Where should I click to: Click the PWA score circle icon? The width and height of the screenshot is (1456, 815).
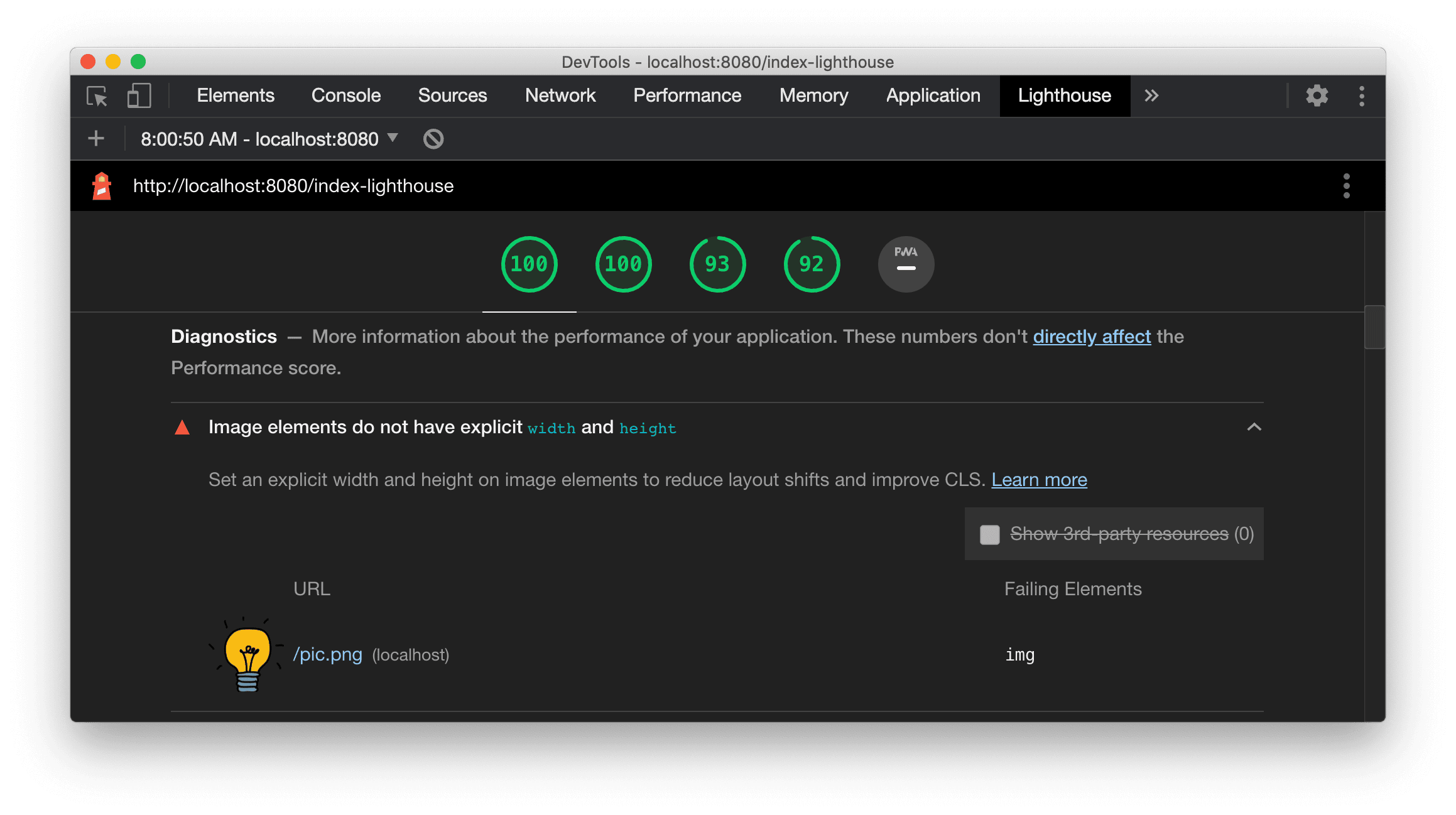click(905, 263)
